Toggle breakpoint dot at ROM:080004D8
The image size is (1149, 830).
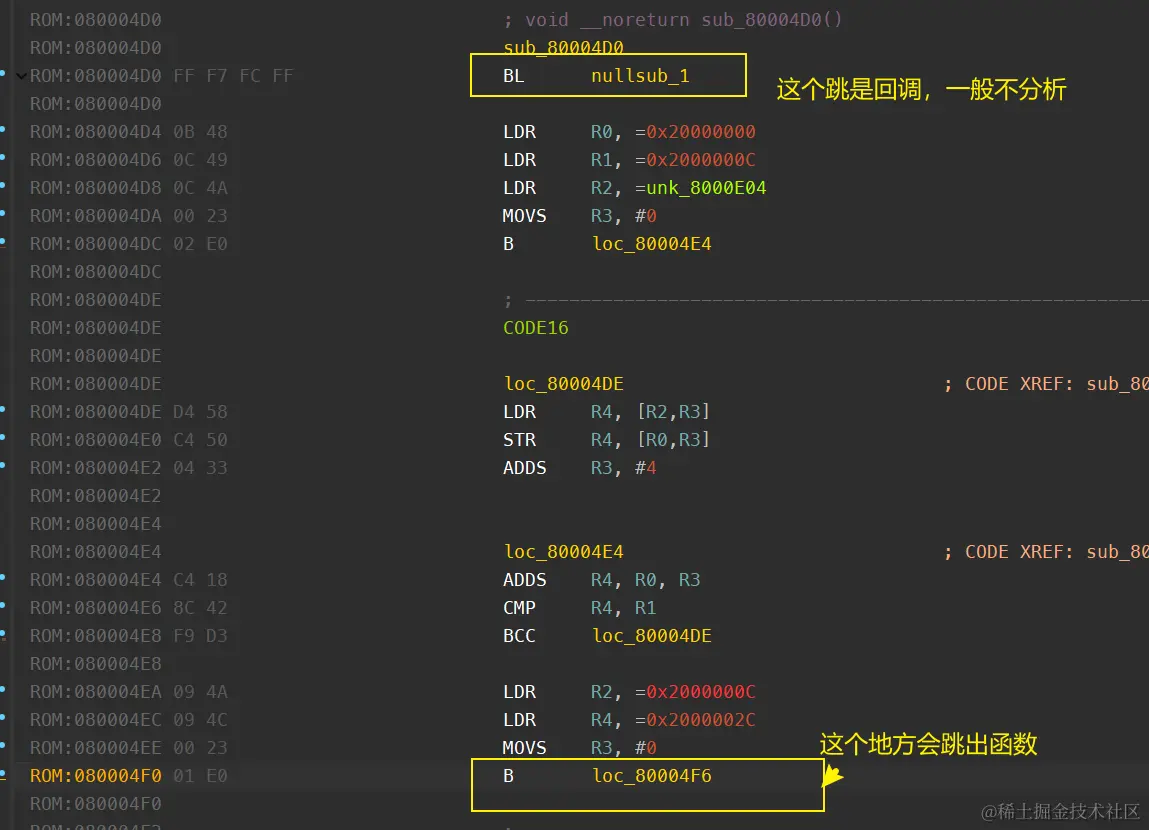[x=3, y=185]
